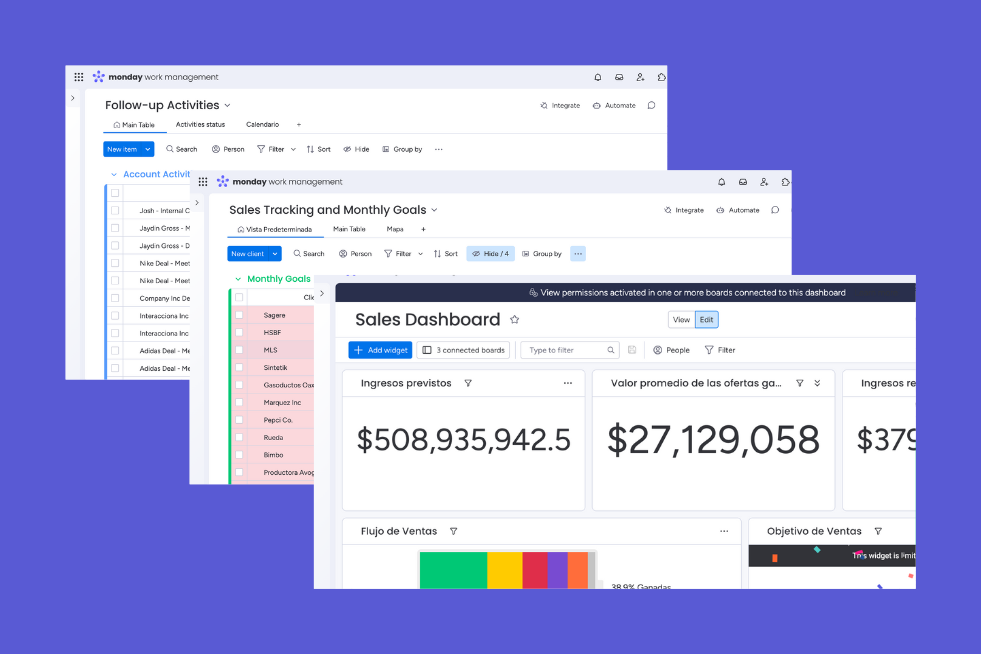Add a view in Follow-up Activities board
Image resolution: width=981 pixels, height=654 pixels.
click(298, 125)
